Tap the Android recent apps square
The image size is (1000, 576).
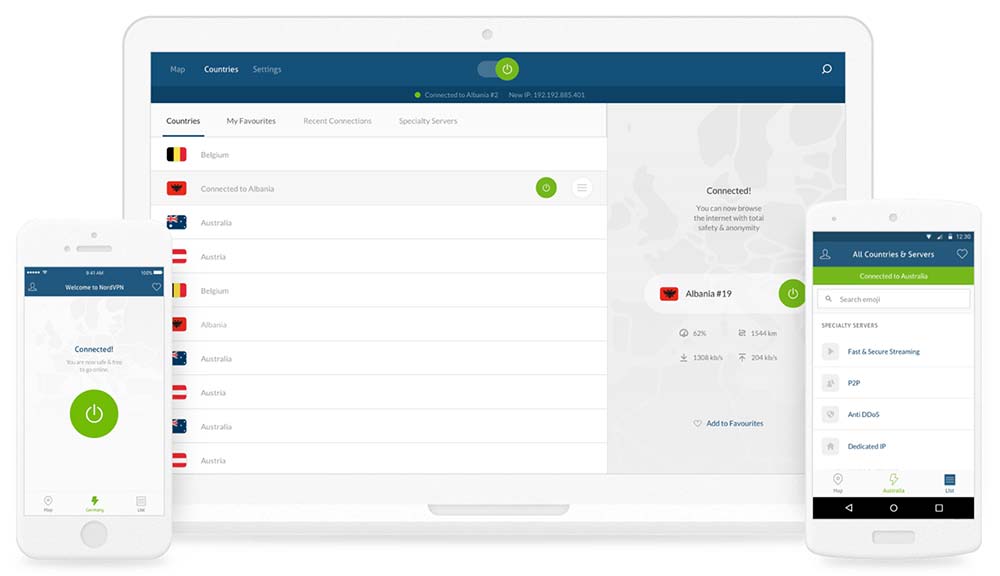point(939,508)
